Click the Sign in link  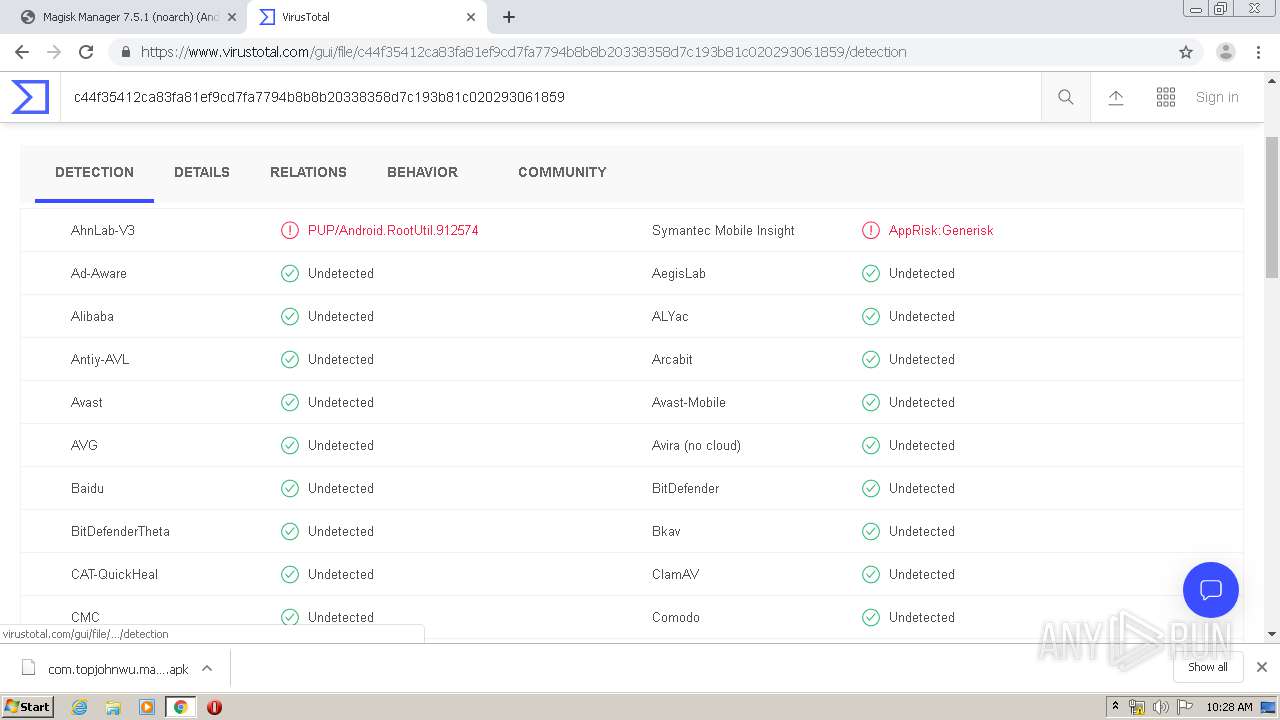point(1217,97)
